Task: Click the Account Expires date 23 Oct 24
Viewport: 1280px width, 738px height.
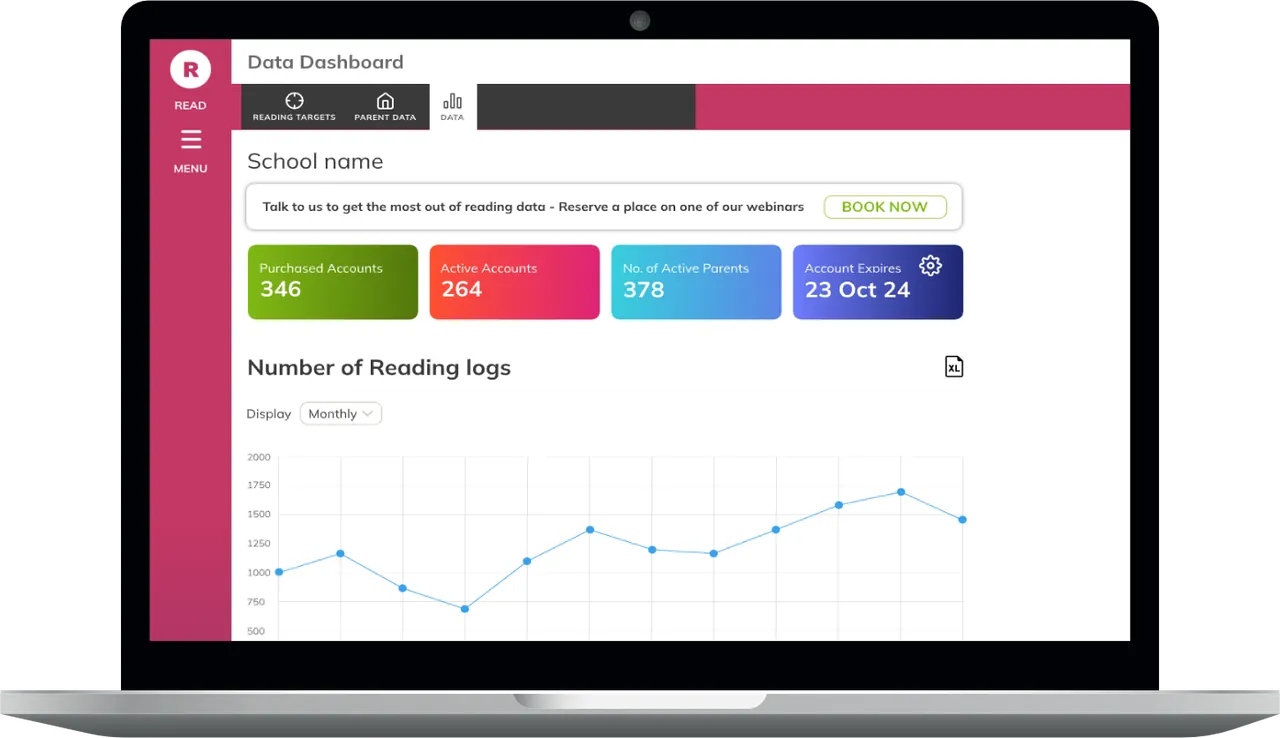Action: [x=858, y=290]
